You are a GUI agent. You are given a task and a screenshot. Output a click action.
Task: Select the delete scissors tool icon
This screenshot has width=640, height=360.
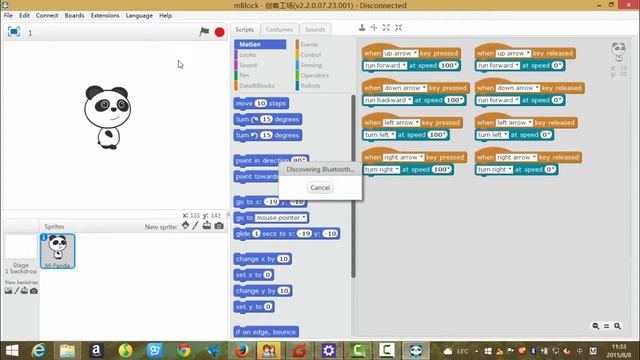(x=374, y=28)
